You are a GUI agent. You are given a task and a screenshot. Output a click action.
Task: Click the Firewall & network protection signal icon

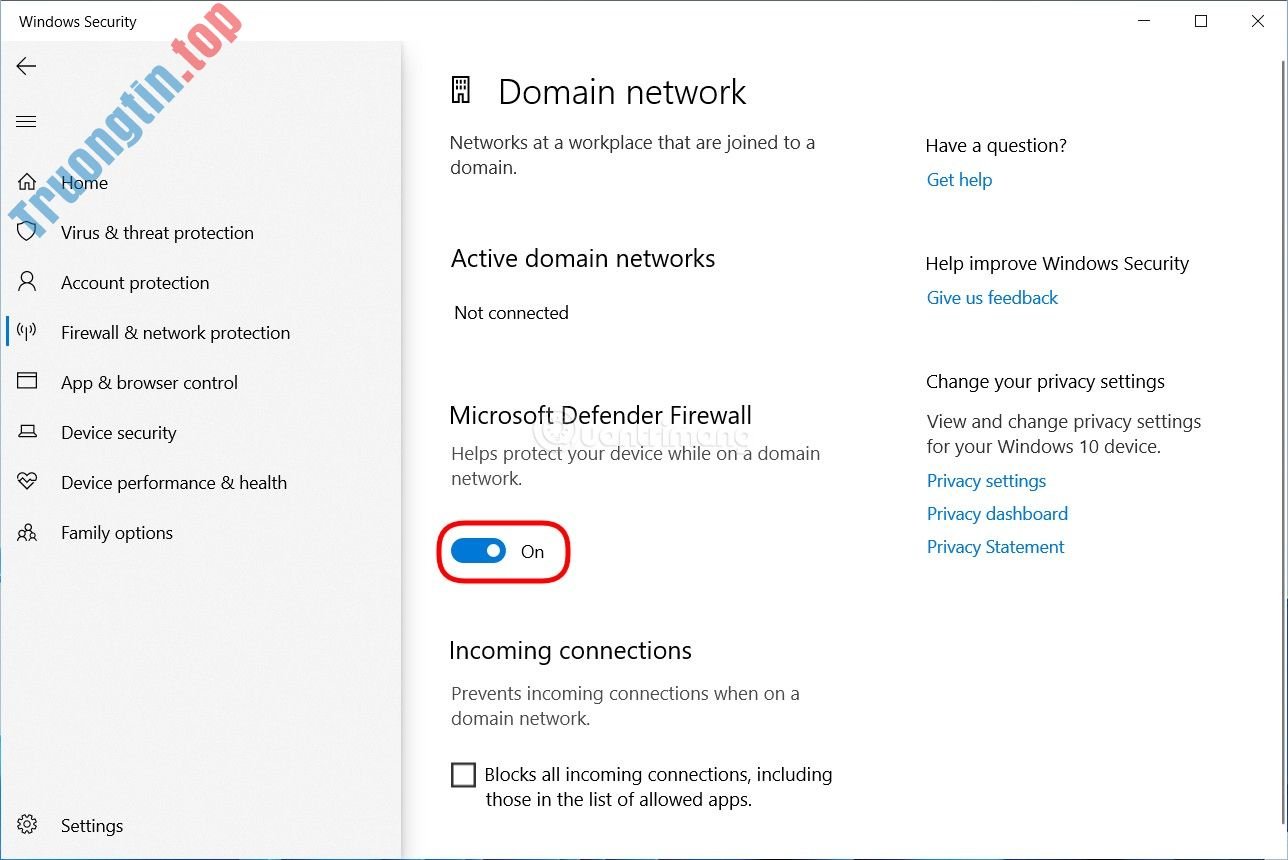(x=27, y=332)
